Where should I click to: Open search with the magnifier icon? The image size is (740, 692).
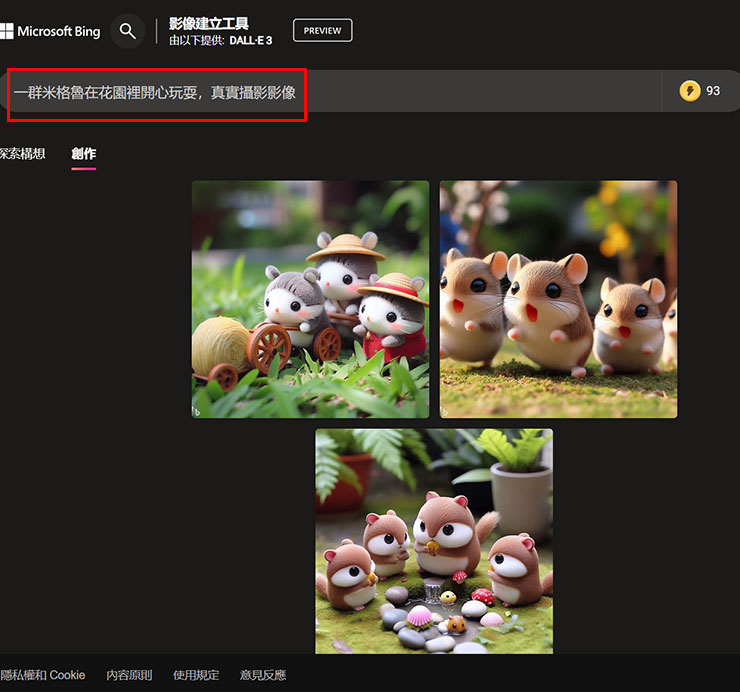pos(127,31)
